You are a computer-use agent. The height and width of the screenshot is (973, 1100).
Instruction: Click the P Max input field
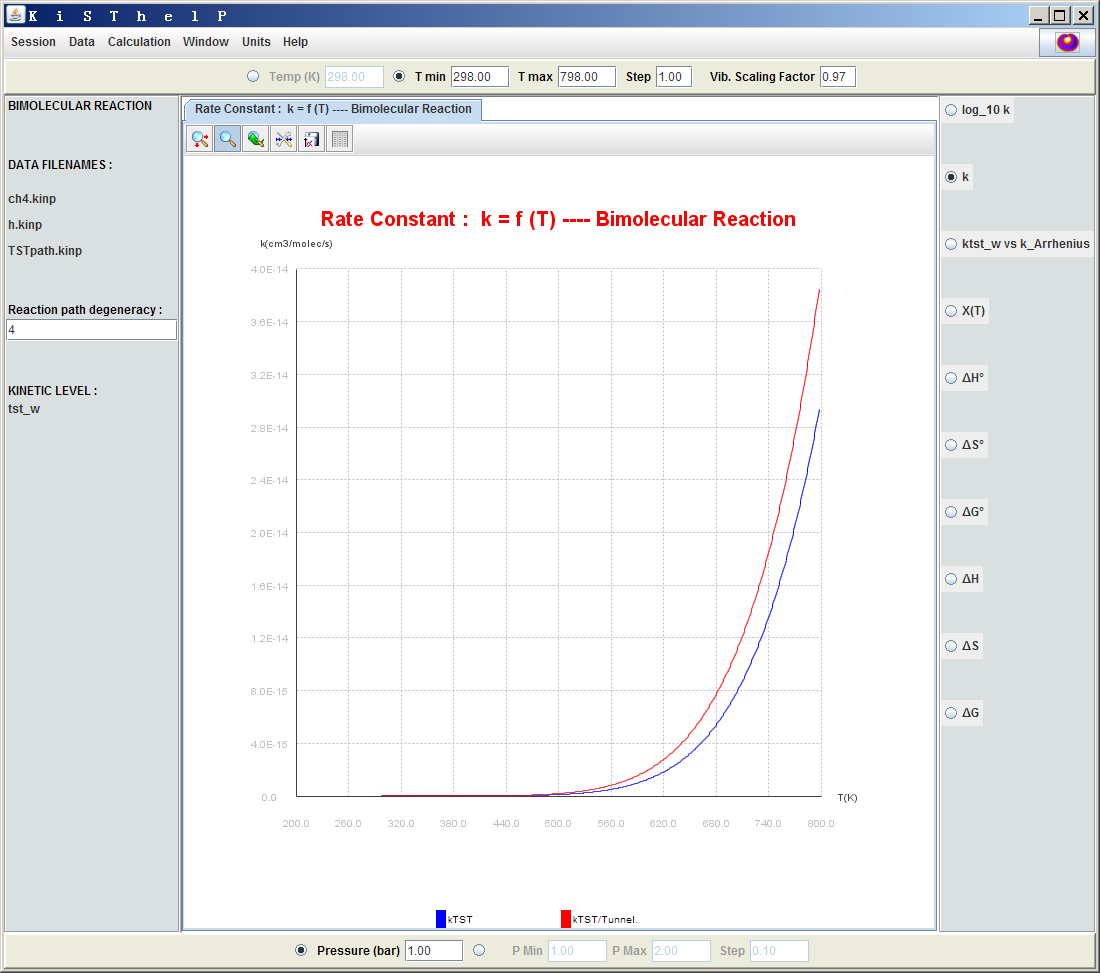(681, 951)
